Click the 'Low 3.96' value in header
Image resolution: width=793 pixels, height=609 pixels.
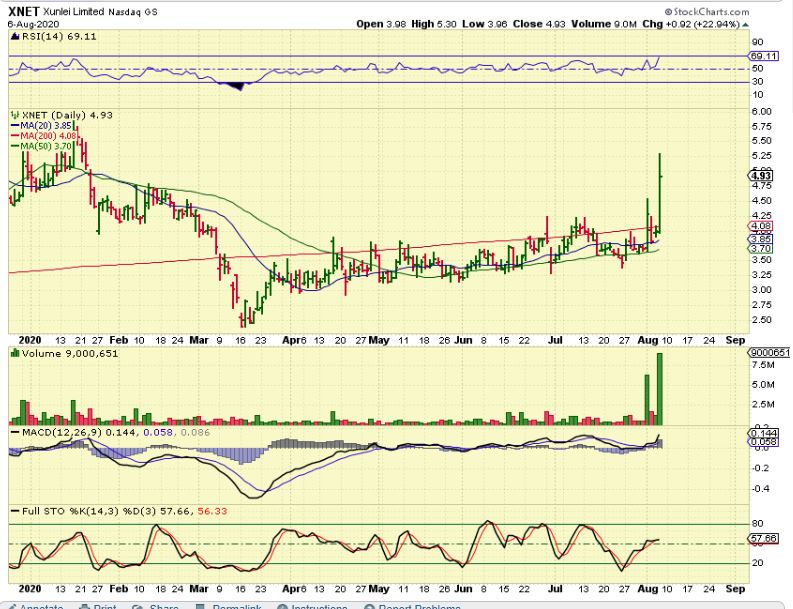[484, 24]
